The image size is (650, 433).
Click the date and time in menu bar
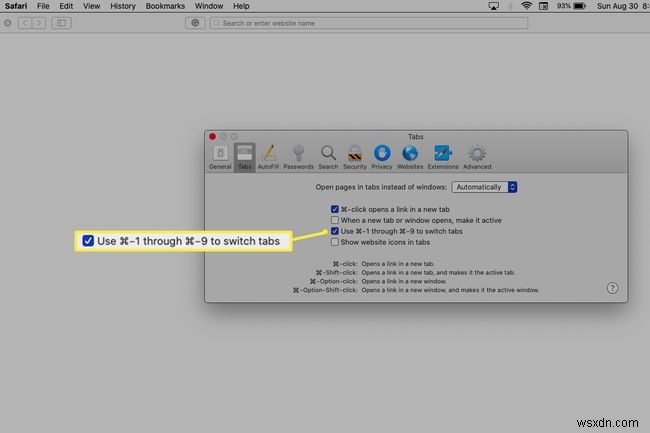click(623, 6)
